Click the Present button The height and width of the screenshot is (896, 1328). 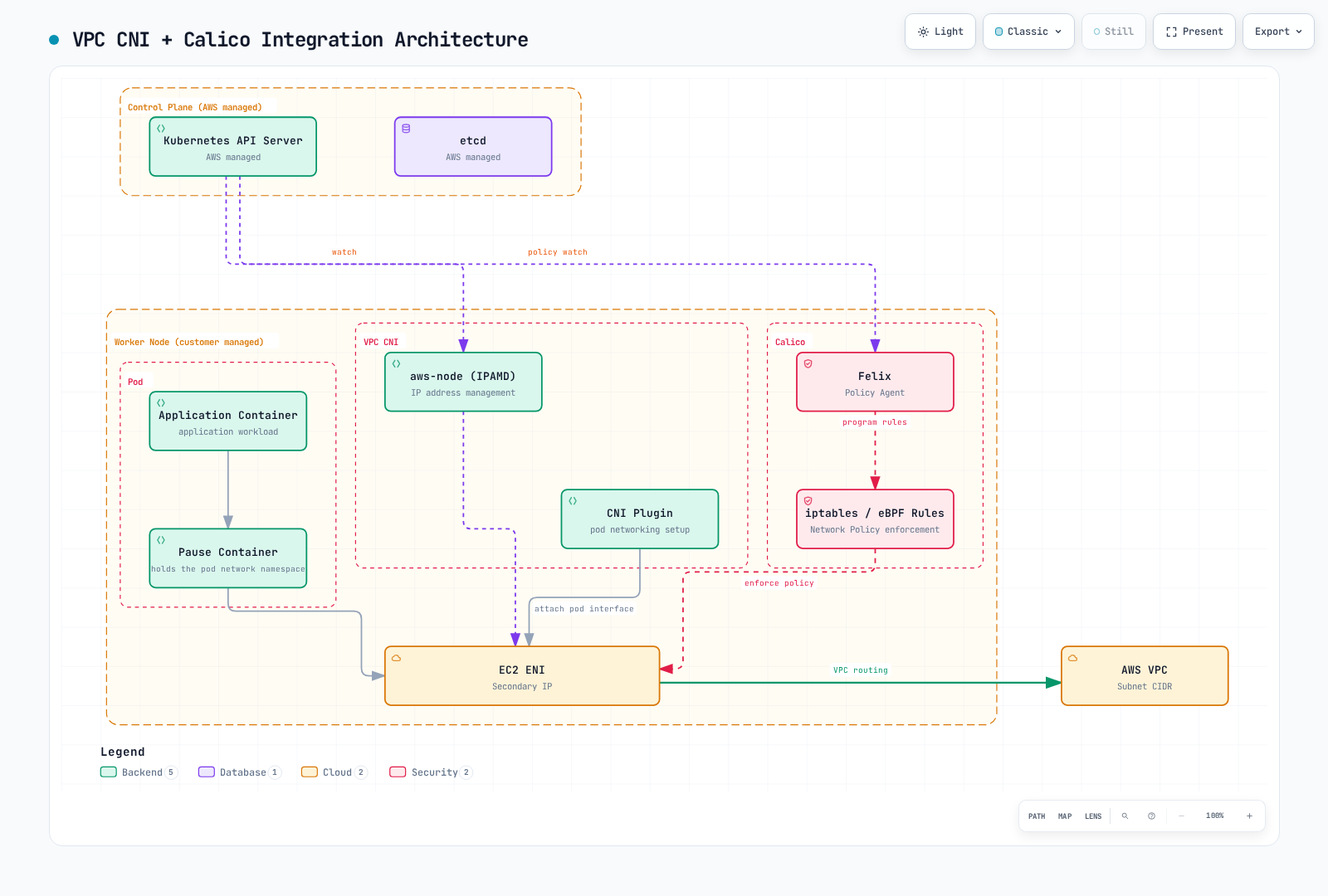1194,32
